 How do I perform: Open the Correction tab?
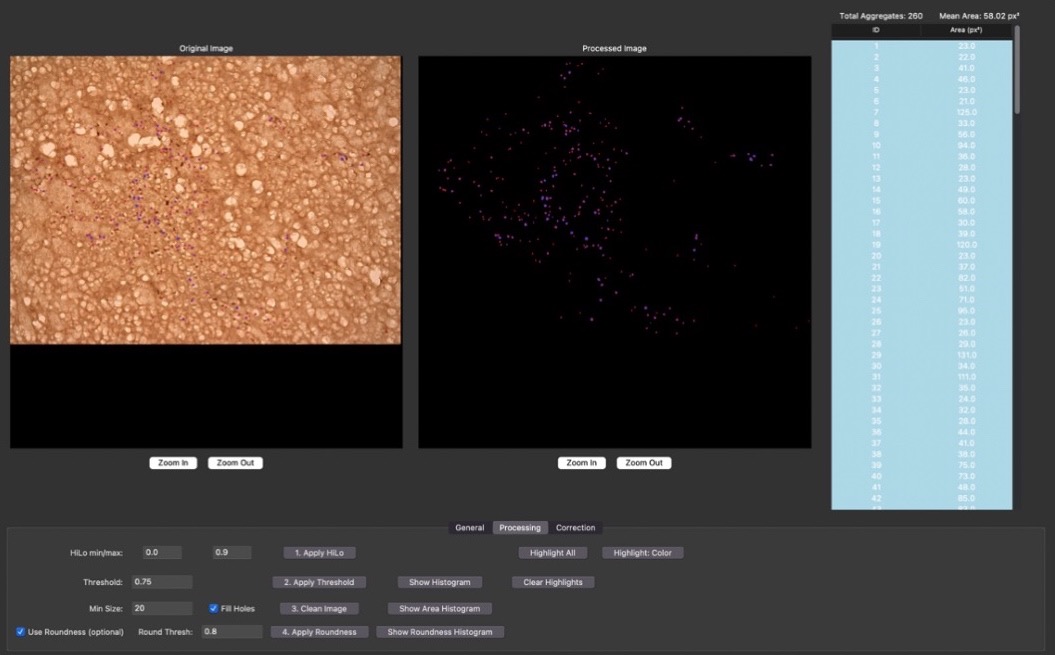575,528
